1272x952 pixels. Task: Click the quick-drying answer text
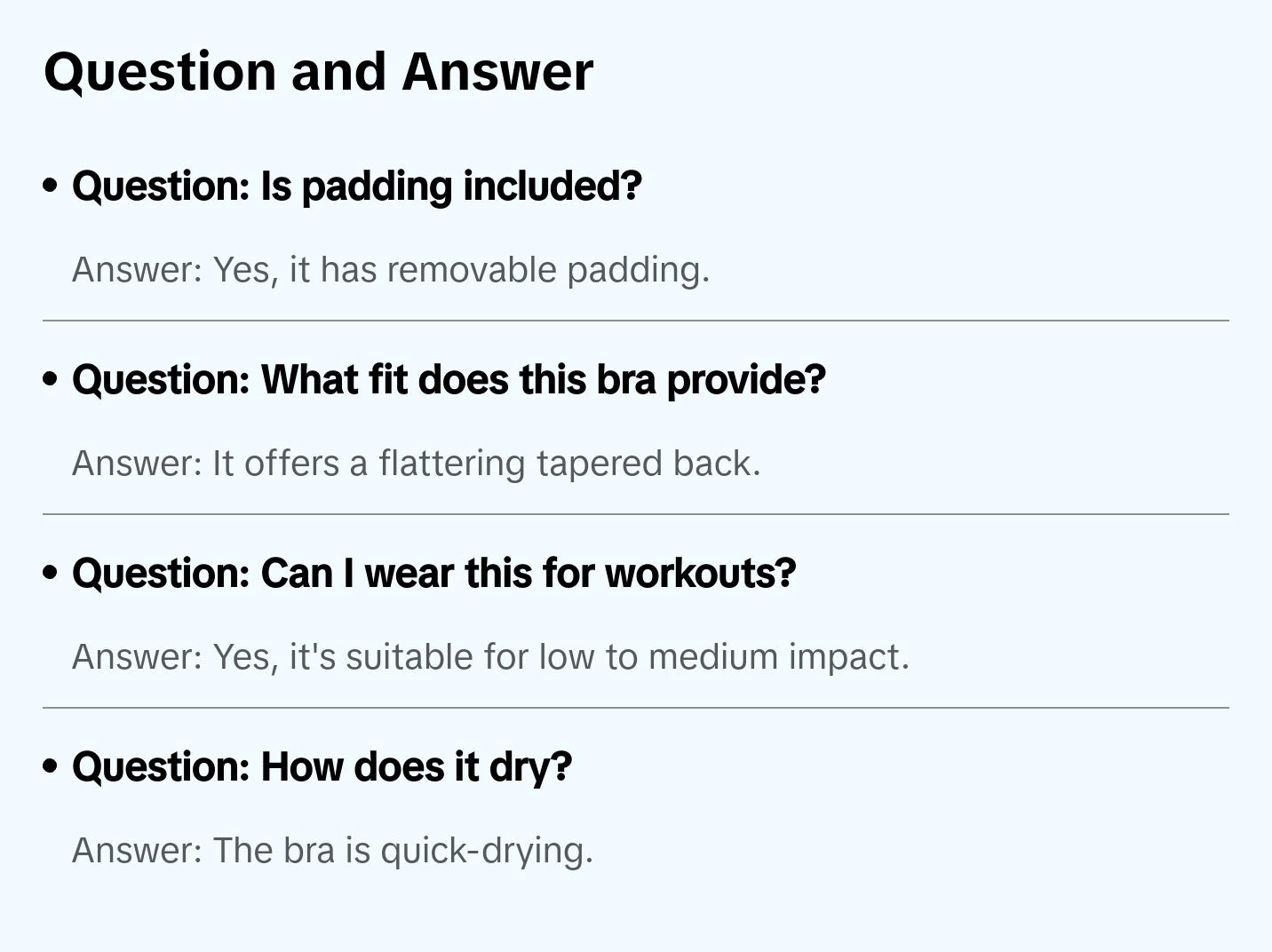332,851
